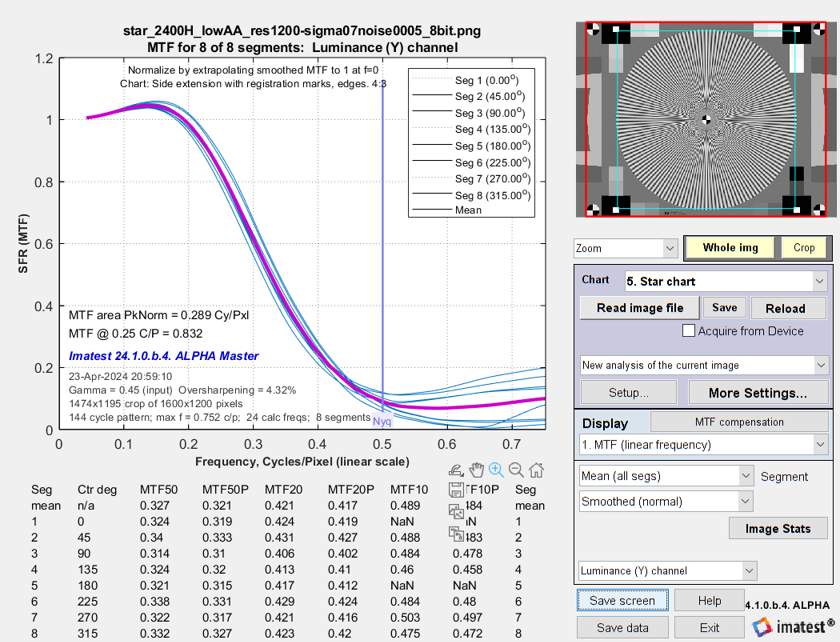Click the Copy as Image icon
Viewport: 840px width, 642px height.
456,511
